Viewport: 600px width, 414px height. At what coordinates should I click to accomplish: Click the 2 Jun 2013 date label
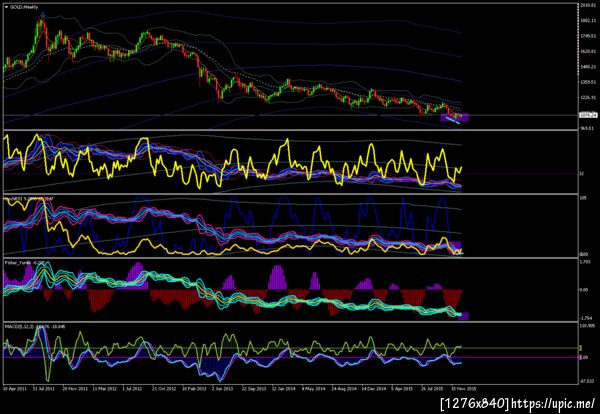[x=222, y=388]
